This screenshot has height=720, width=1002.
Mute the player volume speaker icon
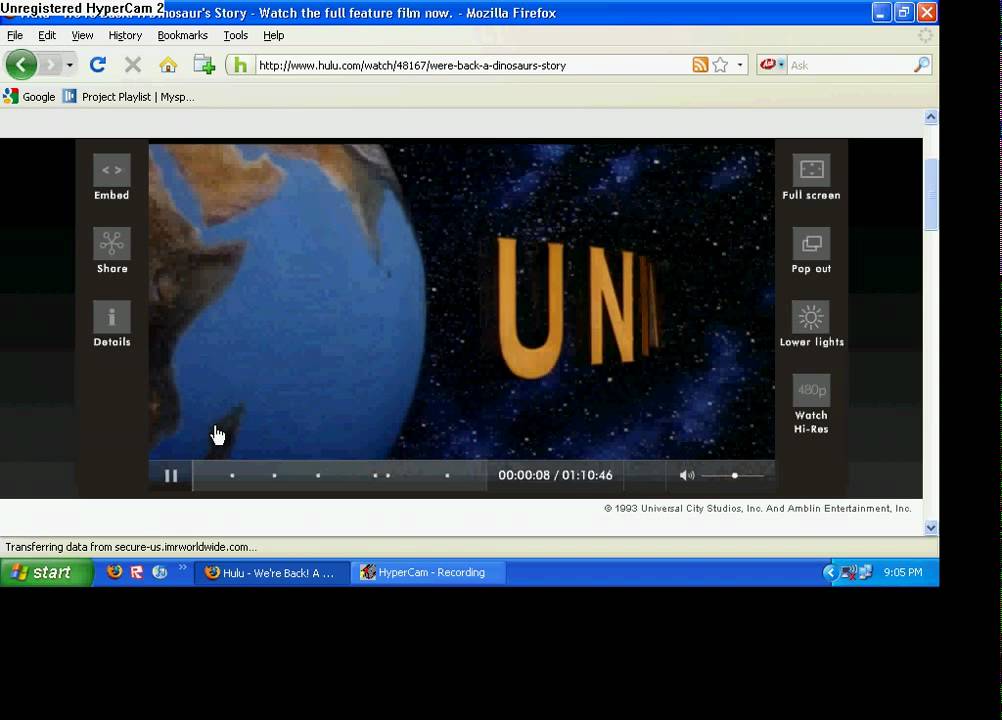(x=686, y=475)
